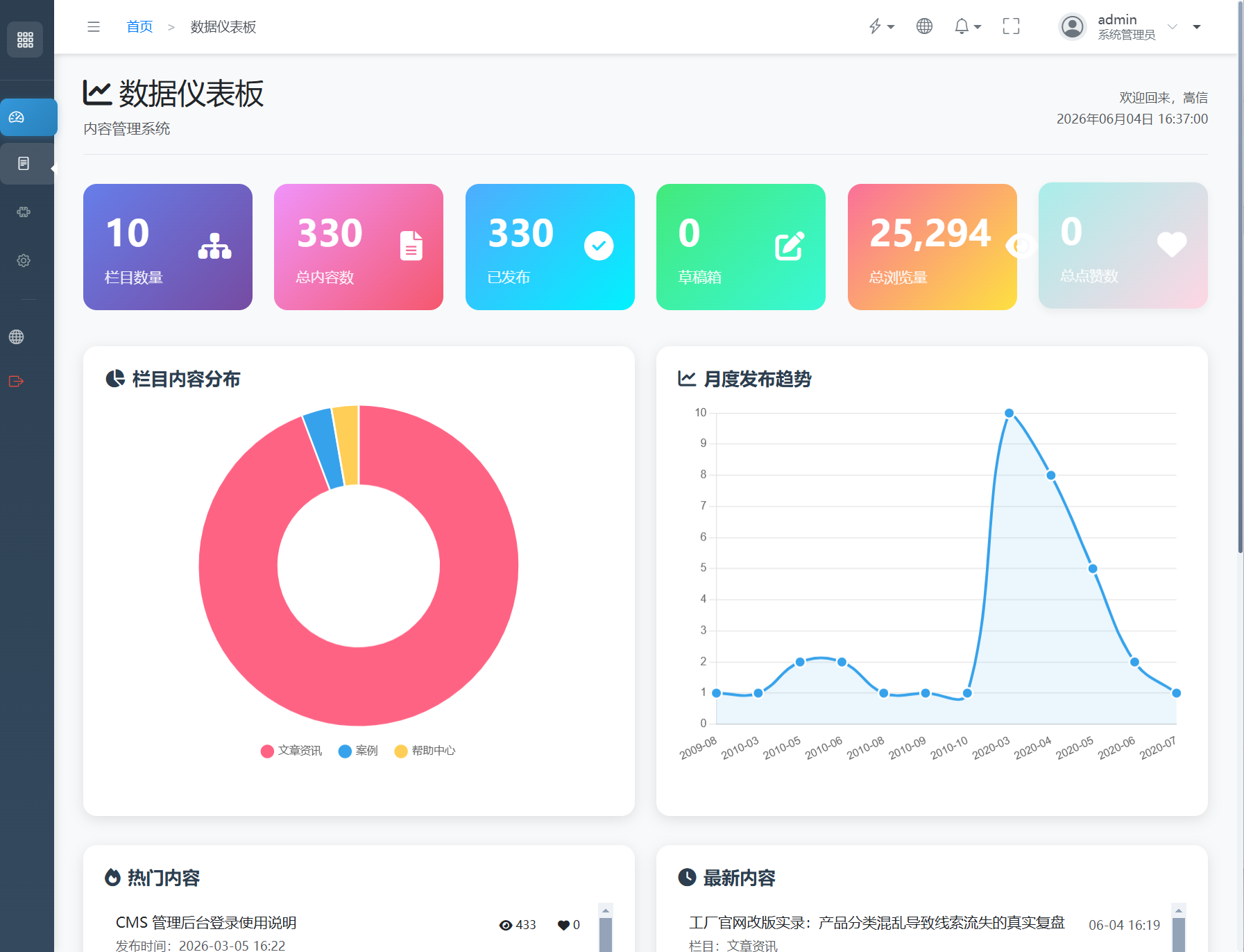Click the 数据仪表板 breadcrumb
The width and height of the screenshot is (1244, 952).
coord(223,26)
